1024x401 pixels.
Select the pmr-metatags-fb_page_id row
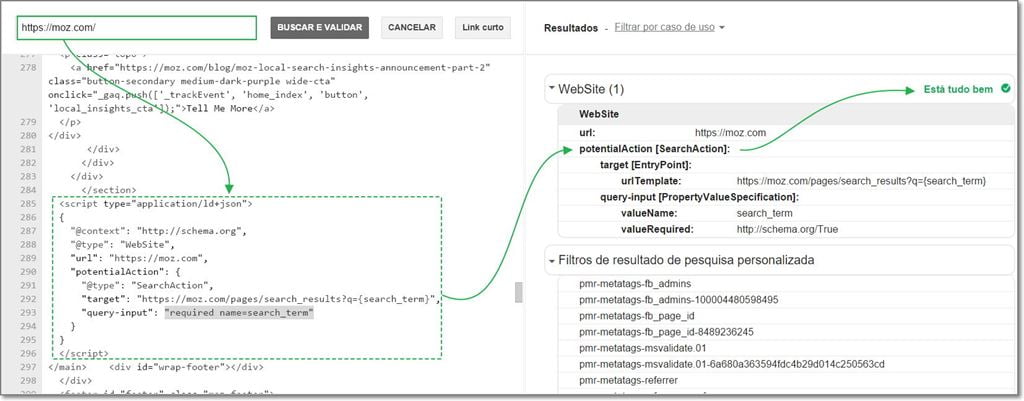(x=786, y=316)
